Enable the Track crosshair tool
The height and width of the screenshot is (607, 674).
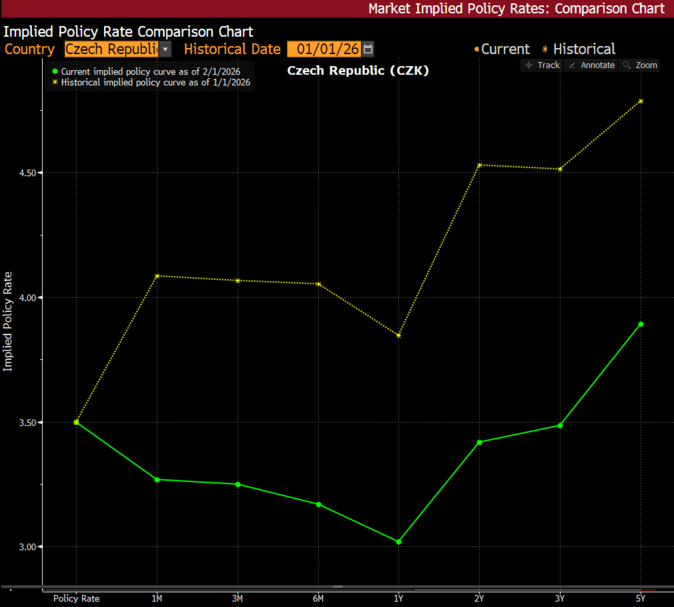[541, 65]
